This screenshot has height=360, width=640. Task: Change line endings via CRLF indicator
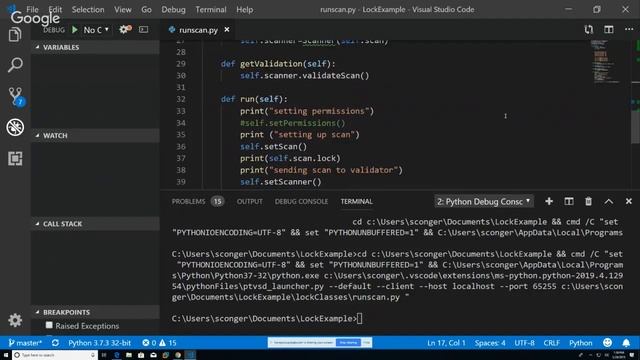[551, 343]
